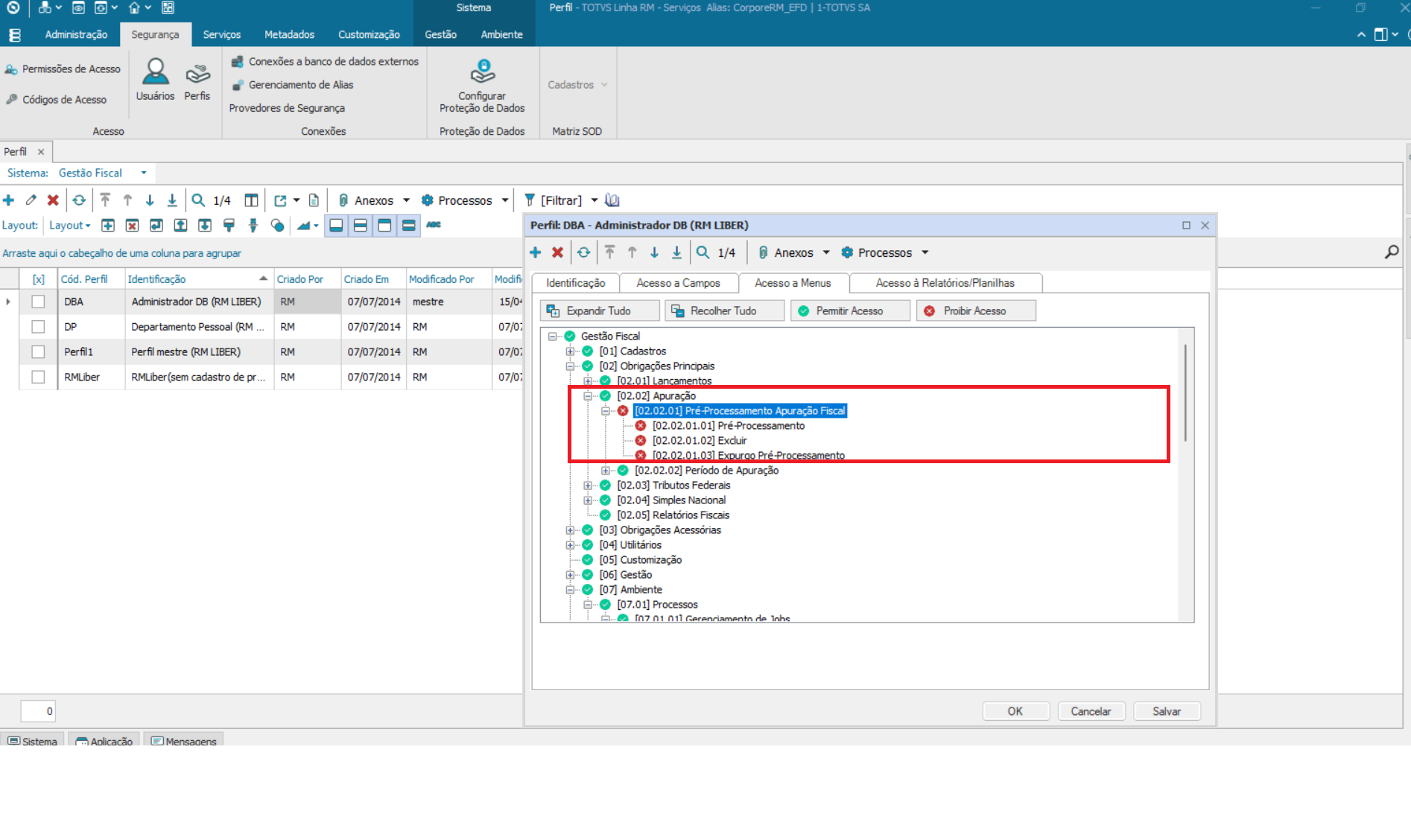Click the Proibir Acesso button

click(x=976, y=311)
